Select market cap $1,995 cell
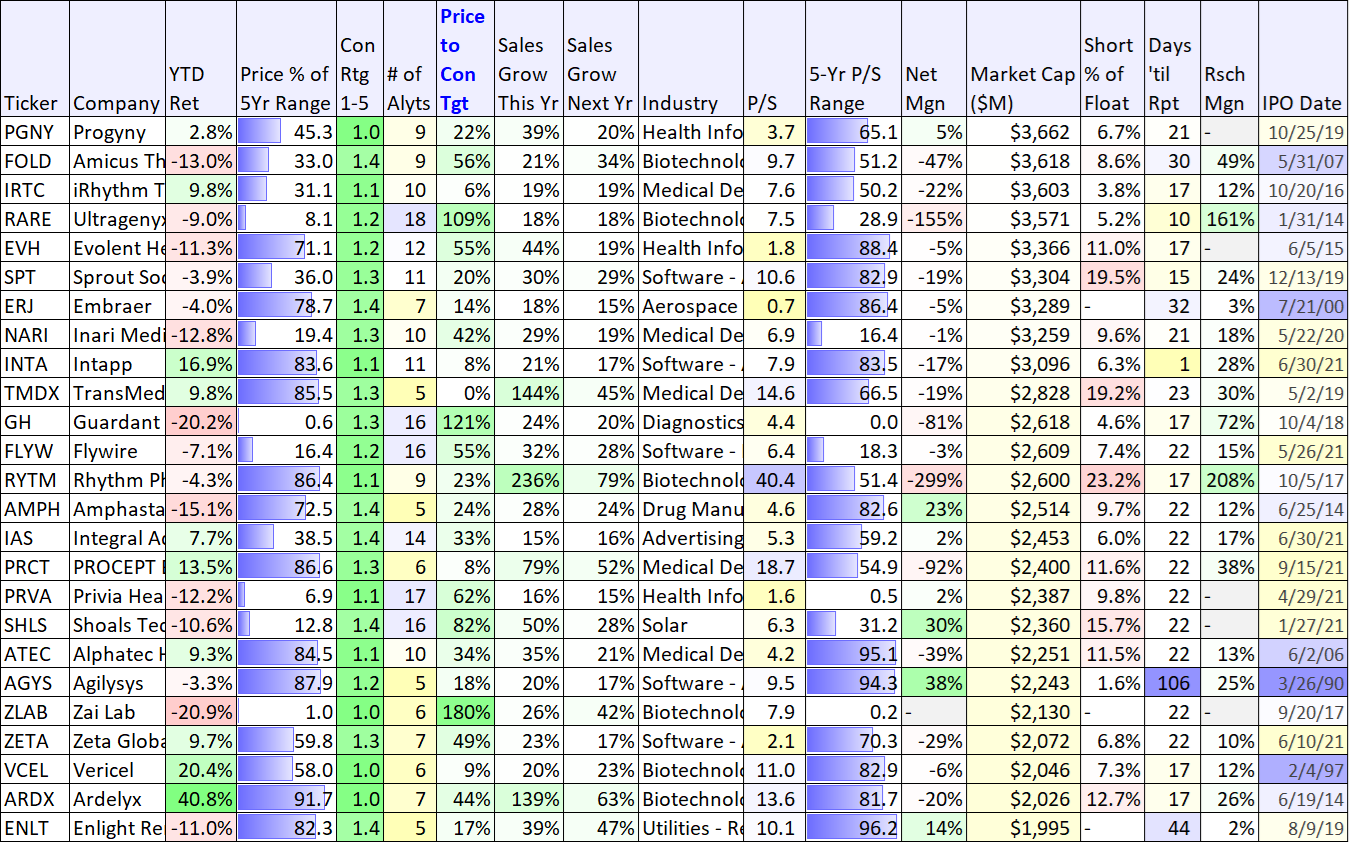The width and height of the screenshot is (1350, 843). (1022, 828)
